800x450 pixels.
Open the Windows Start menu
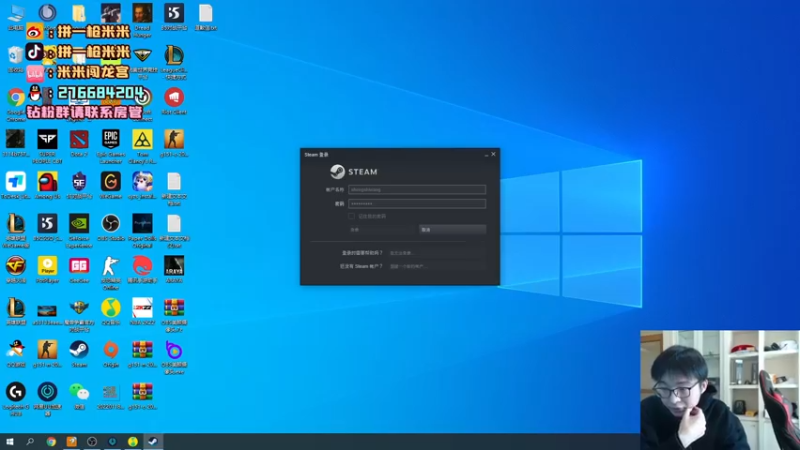tap(10, 442)
